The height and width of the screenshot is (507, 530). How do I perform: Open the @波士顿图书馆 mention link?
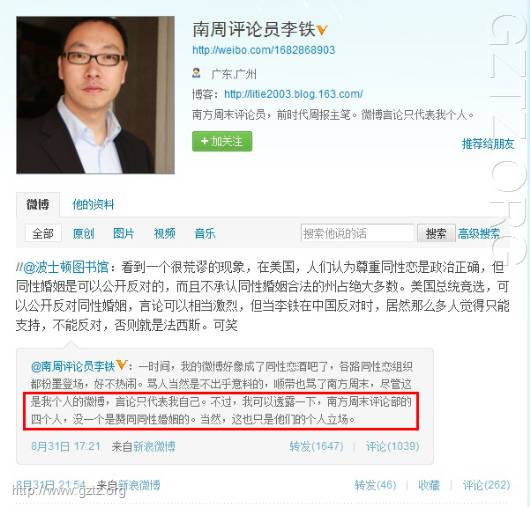[66, 267]
